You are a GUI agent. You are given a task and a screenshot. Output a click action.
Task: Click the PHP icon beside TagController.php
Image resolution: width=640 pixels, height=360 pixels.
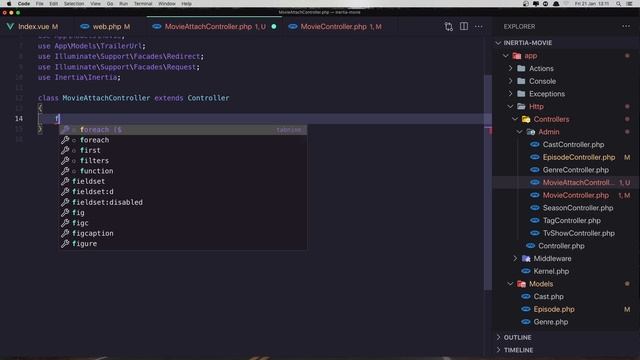(x=535, y=220)
